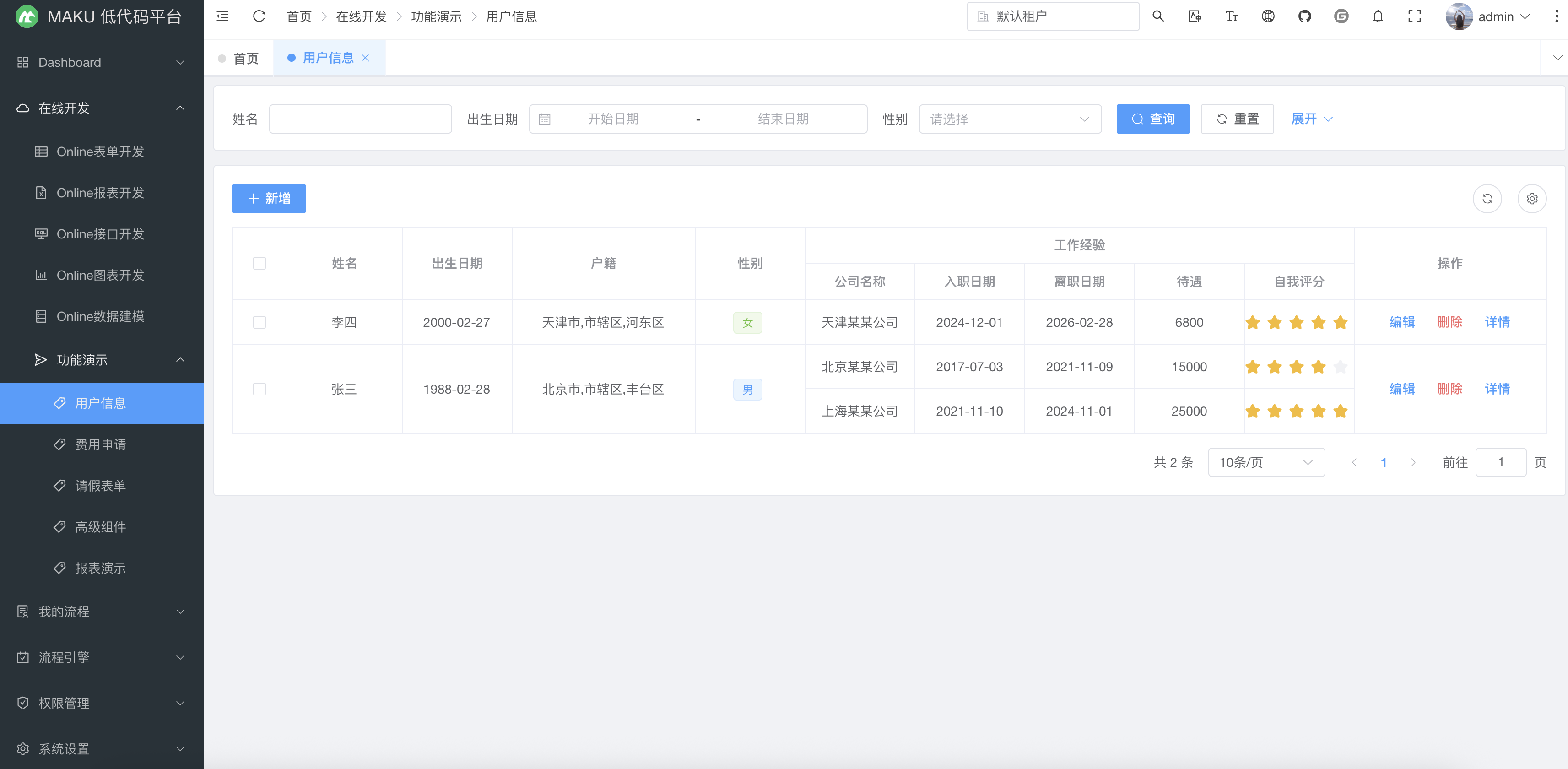Click 编辑 link on 李四's row
1568x769 pixels.
(1402, 322)
